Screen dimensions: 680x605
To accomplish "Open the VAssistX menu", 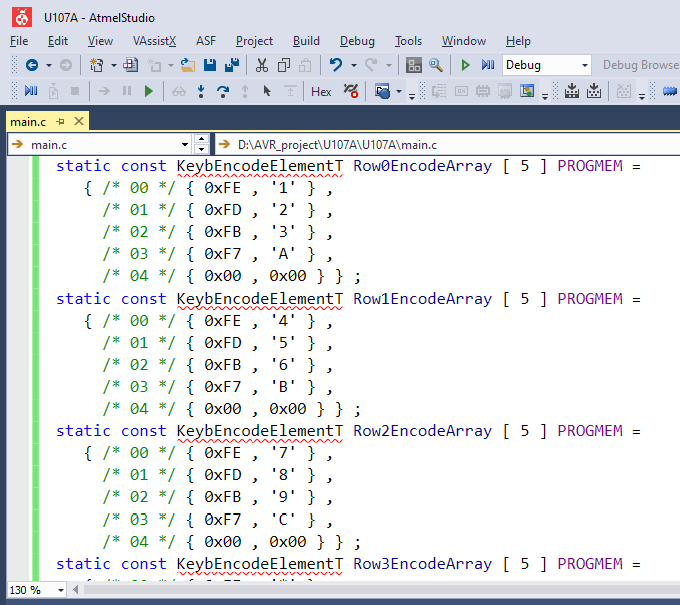I will click(x=154, y=41).
